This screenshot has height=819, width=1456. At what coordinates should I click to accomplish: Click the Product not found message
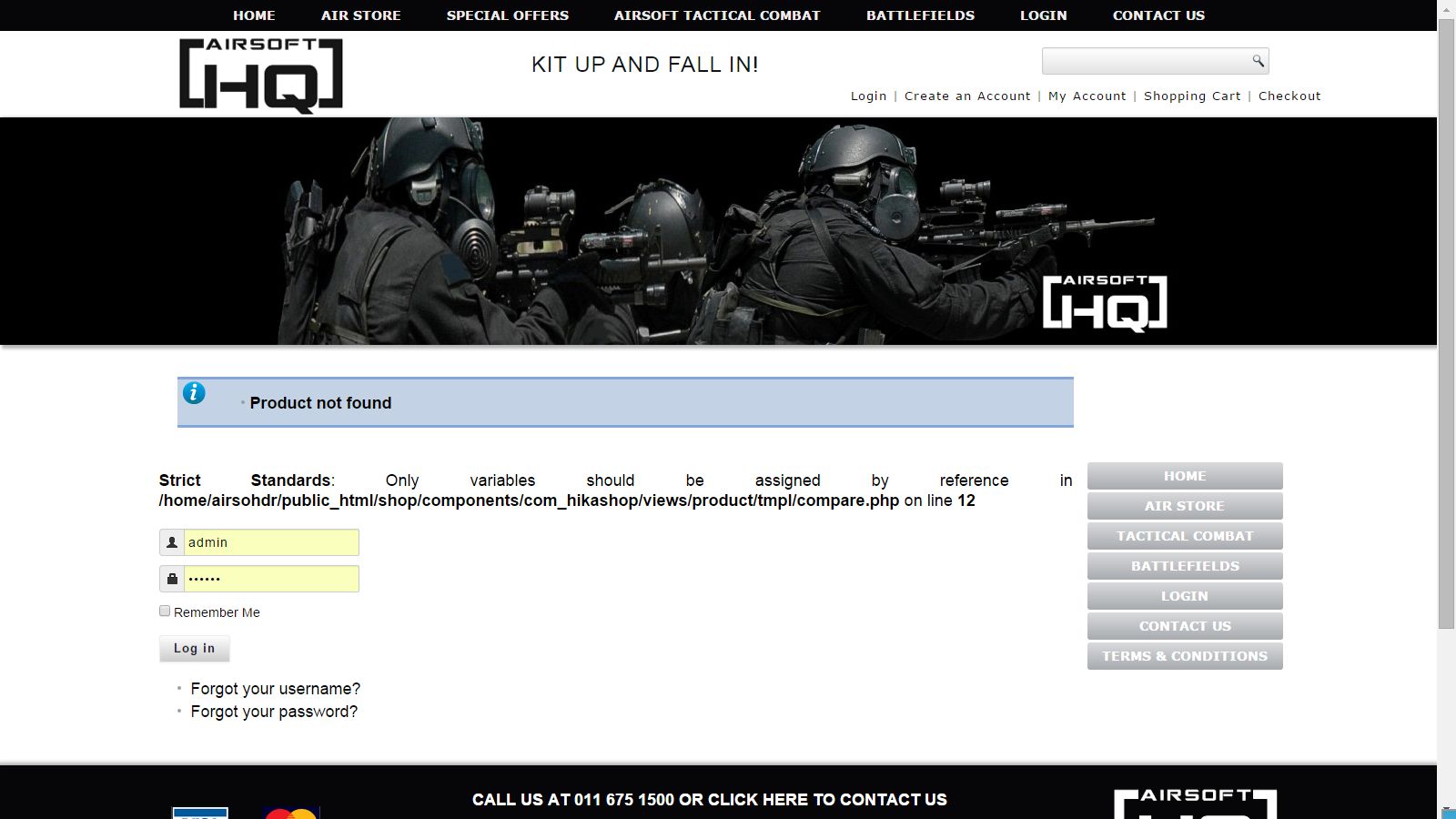tap(320, 403)
